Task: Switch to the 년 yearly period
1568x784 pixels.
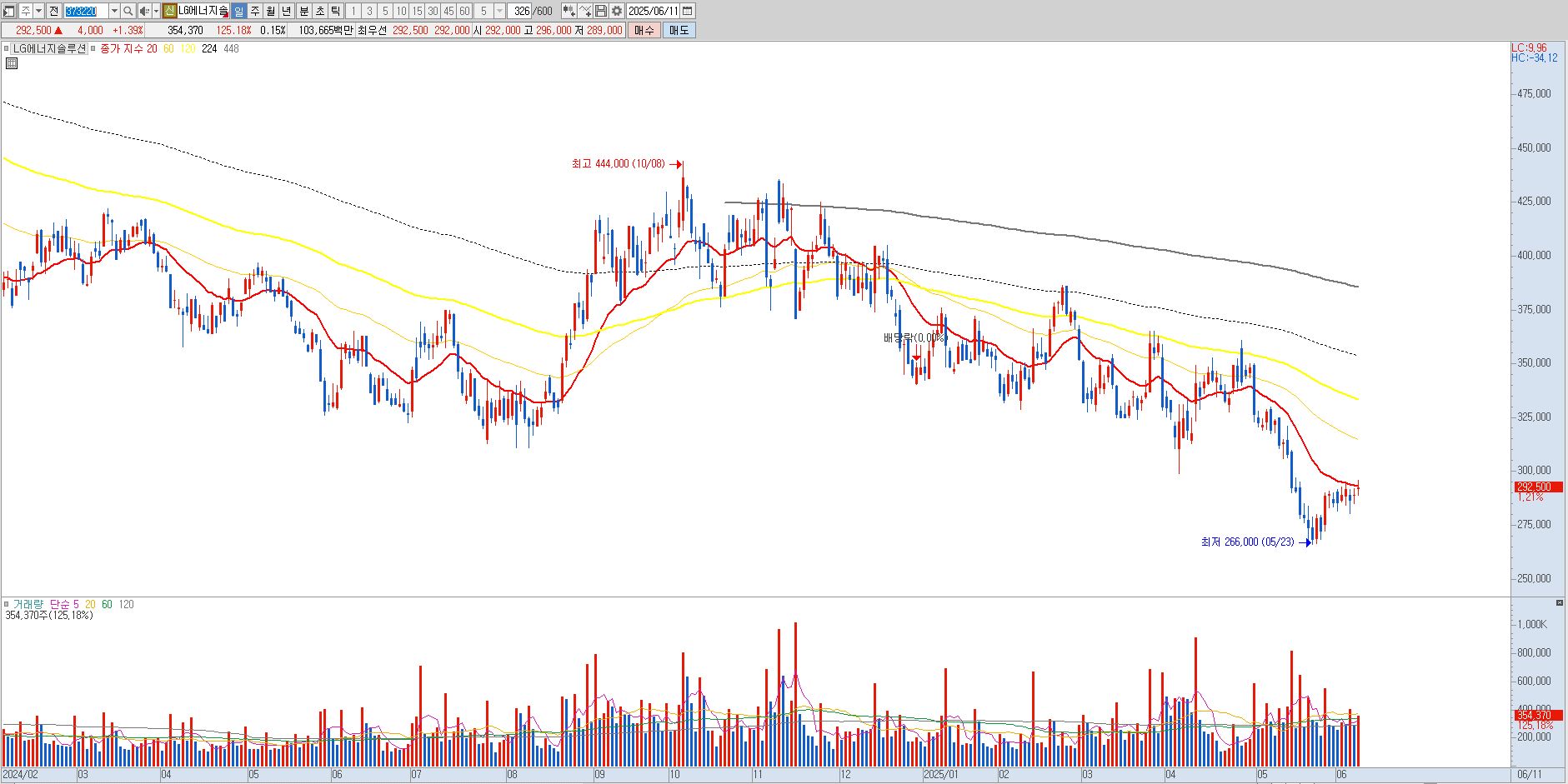Action: (x=287, y=11)
